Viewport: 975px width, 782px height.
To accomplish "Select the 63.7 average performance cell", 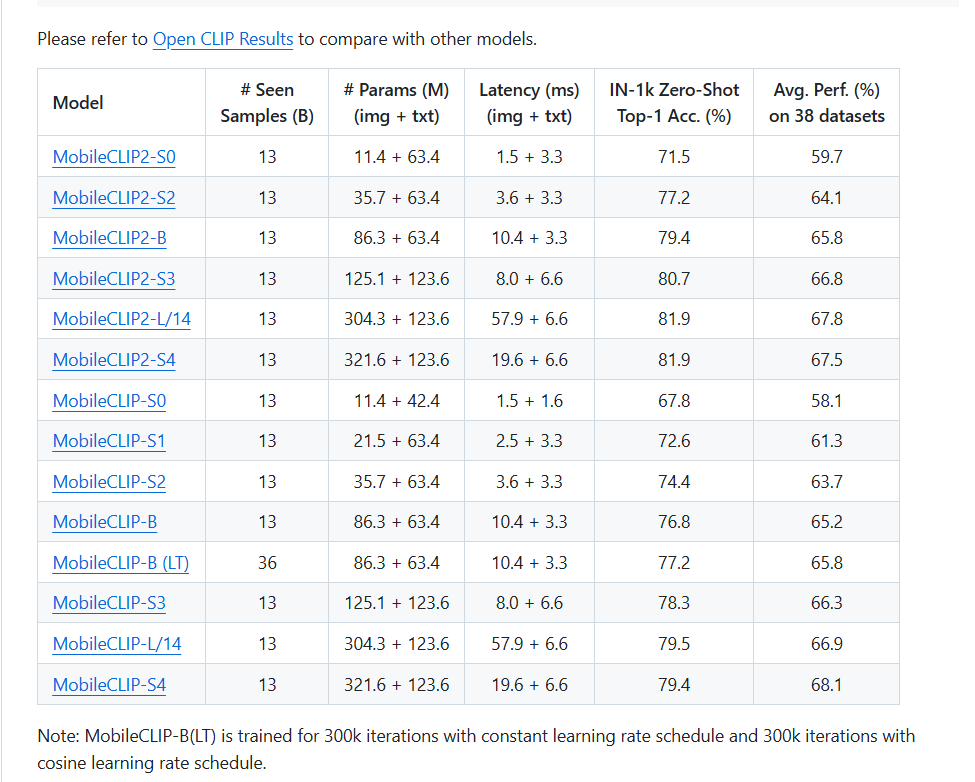I will click(826, 482).
